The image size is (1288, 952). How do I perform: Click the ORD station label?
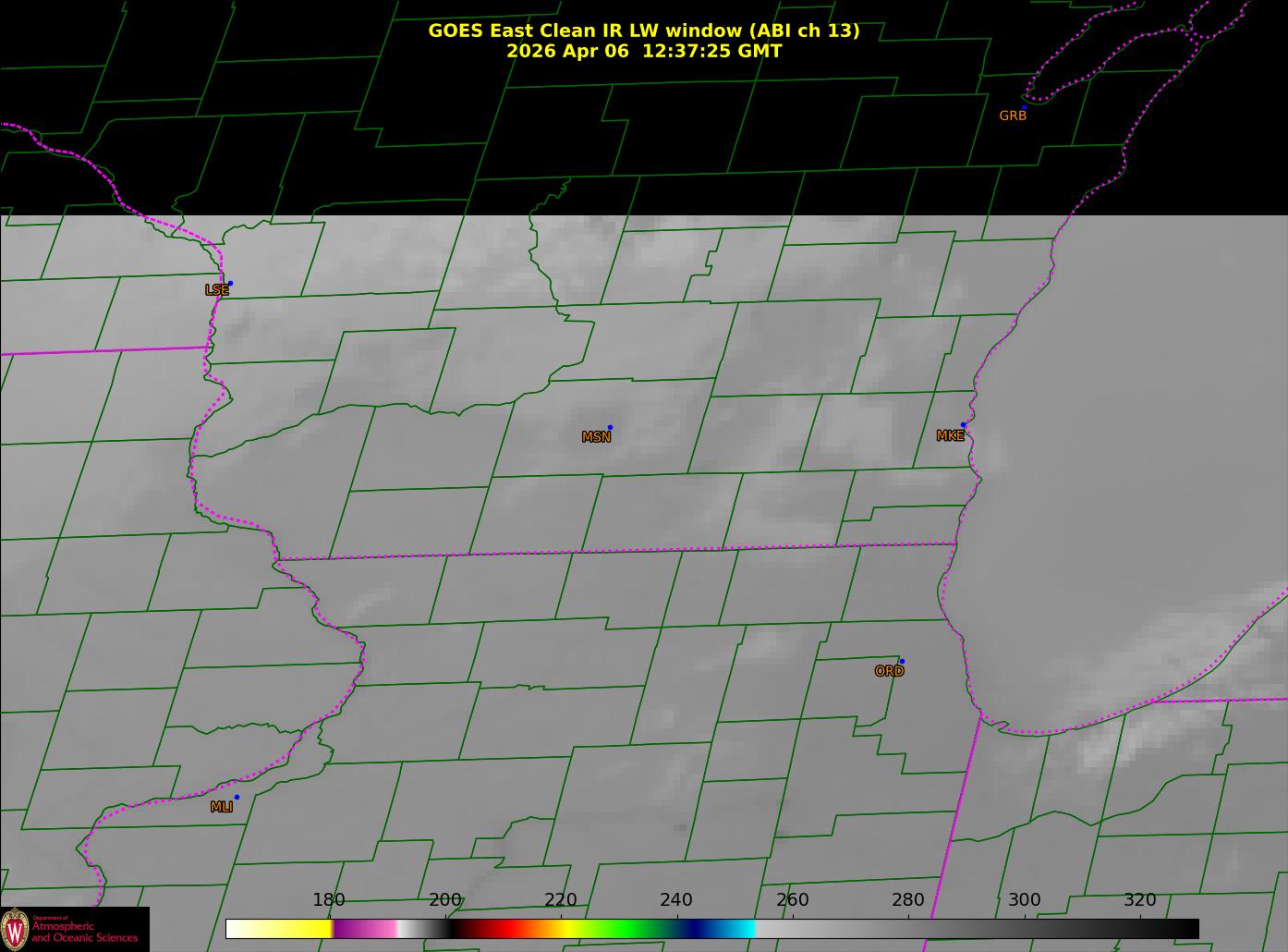coord(889,672)
